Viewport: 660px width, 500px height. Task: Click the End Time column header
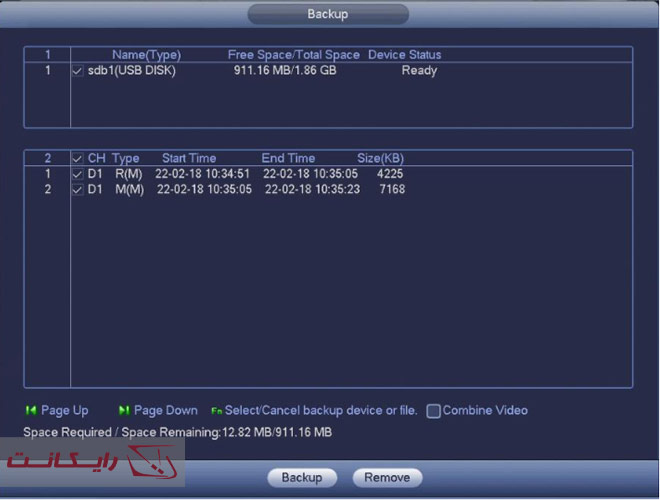[x=288, y=159]
